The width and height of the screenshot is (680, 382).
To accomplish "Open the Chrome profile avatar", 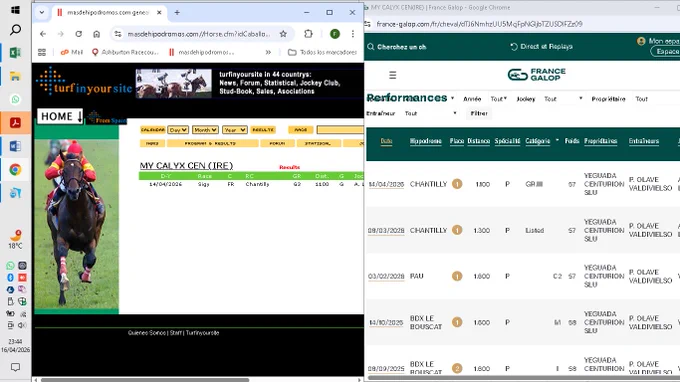I will pyautogui.click(x=335, y=34).
